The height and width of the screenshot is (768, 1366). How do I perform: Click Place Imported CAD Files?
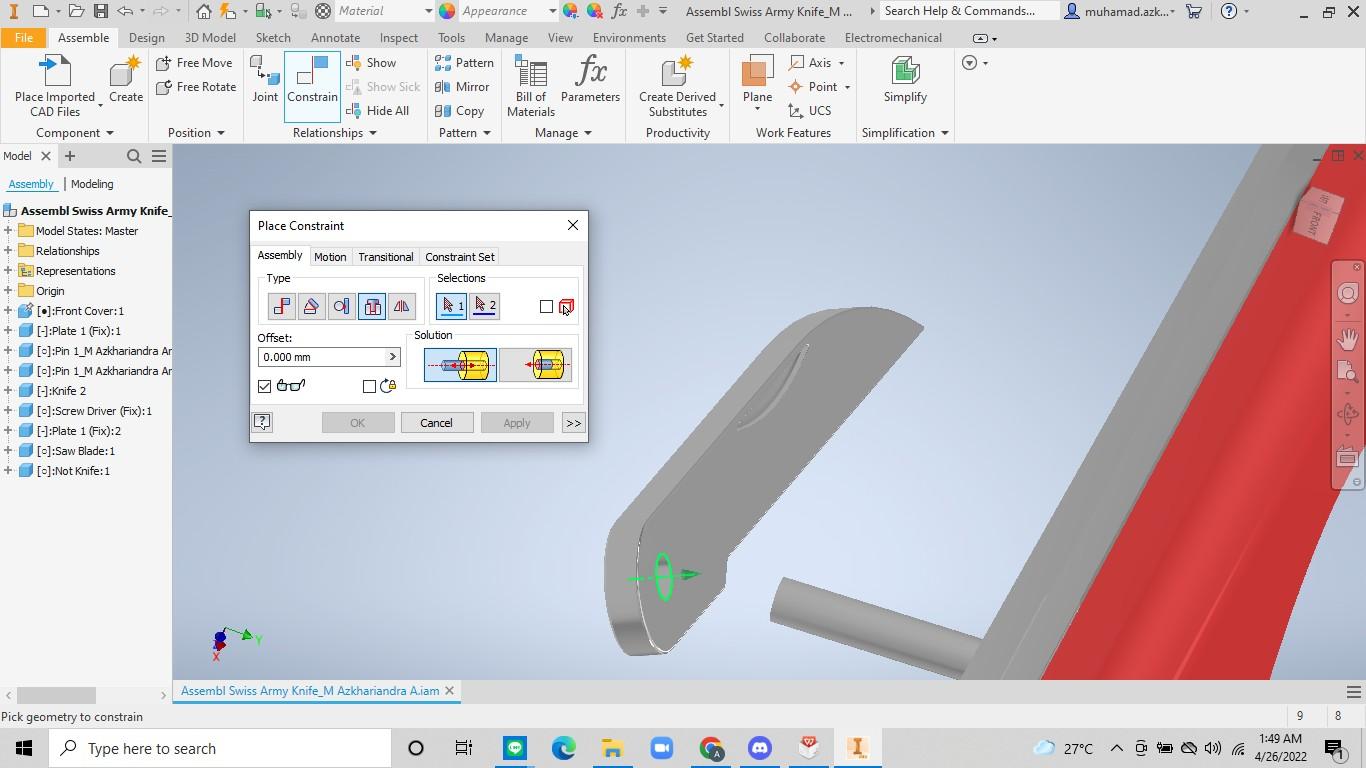point(55,86)
